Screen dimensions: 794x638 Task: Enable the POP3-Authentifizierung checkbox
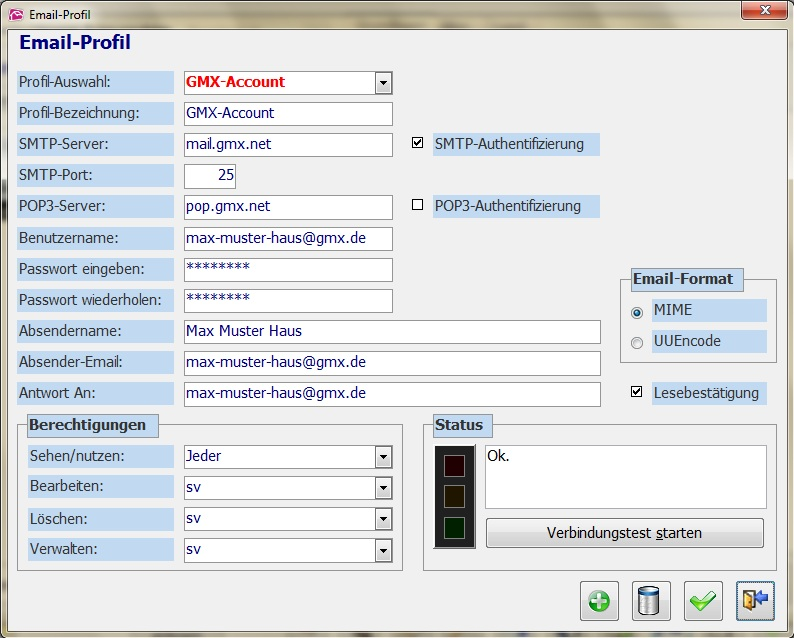click(x=418, y=205)
